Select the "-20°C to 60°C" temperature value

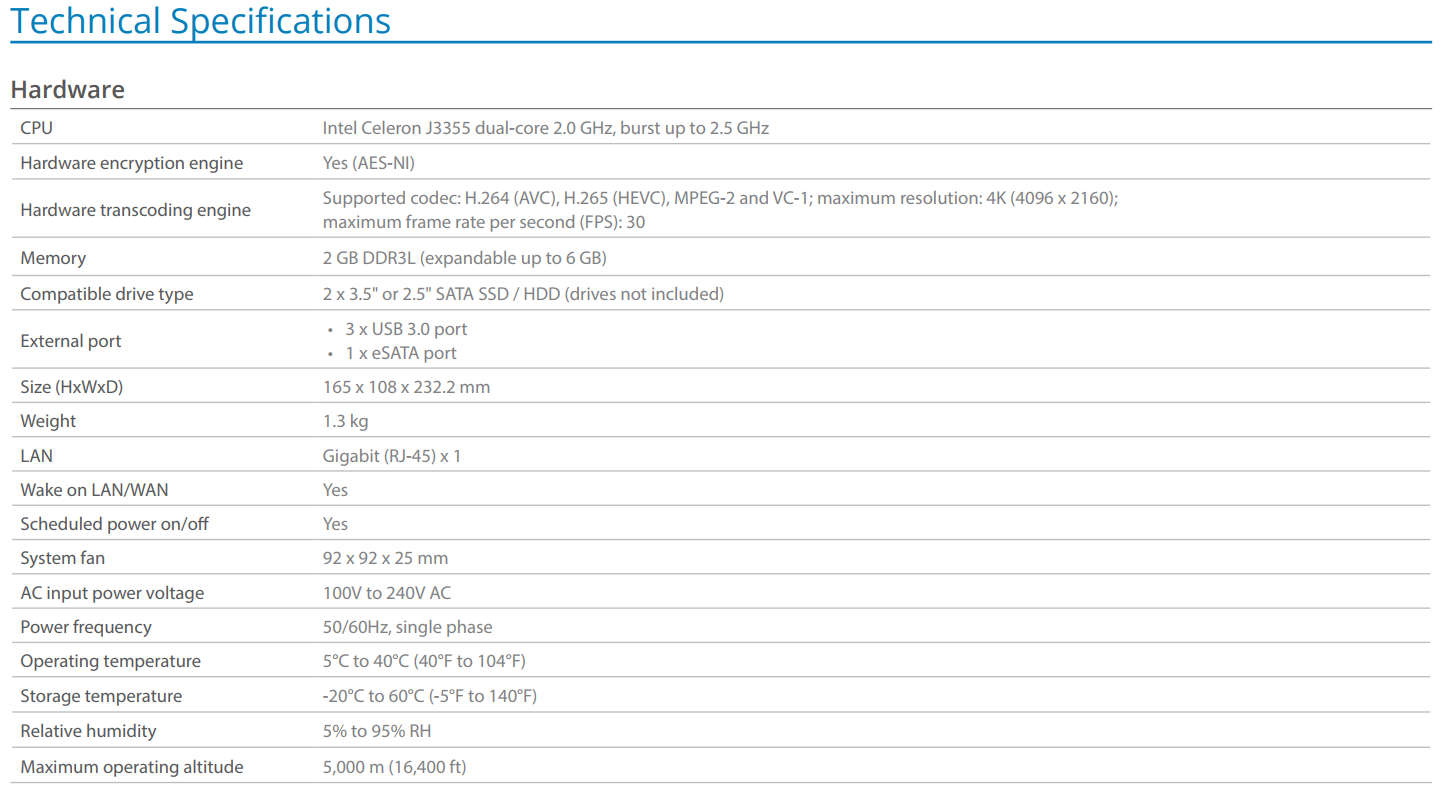(430, 696)
